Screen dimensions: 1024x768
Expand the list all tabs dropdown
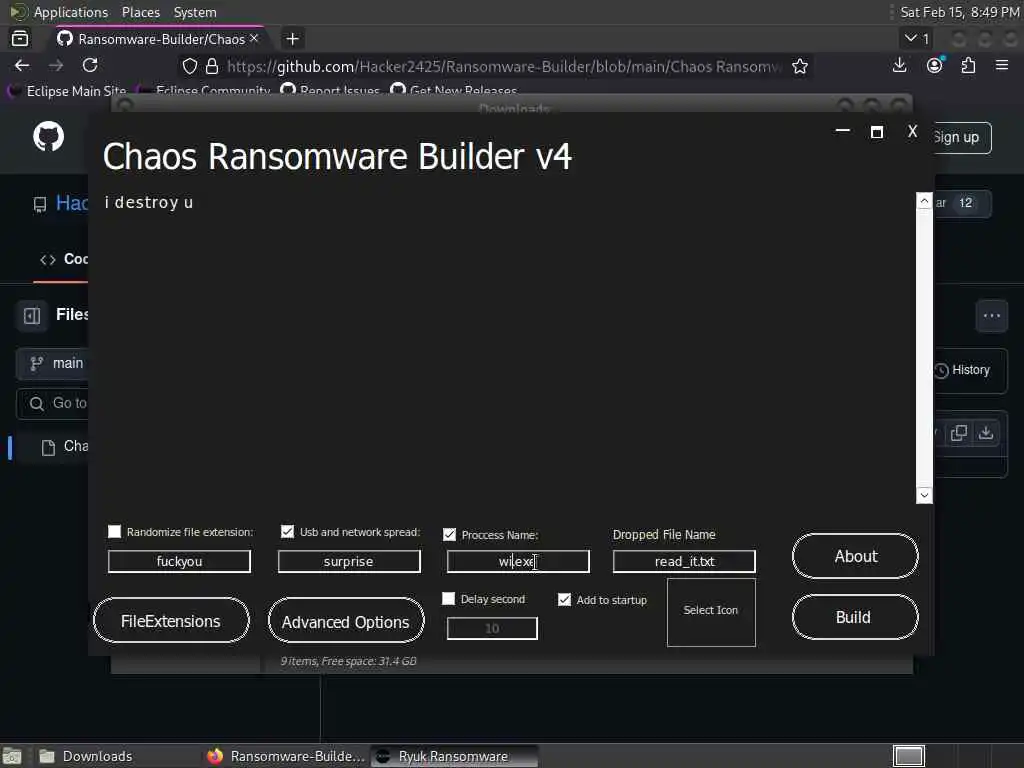coord(917,39)
